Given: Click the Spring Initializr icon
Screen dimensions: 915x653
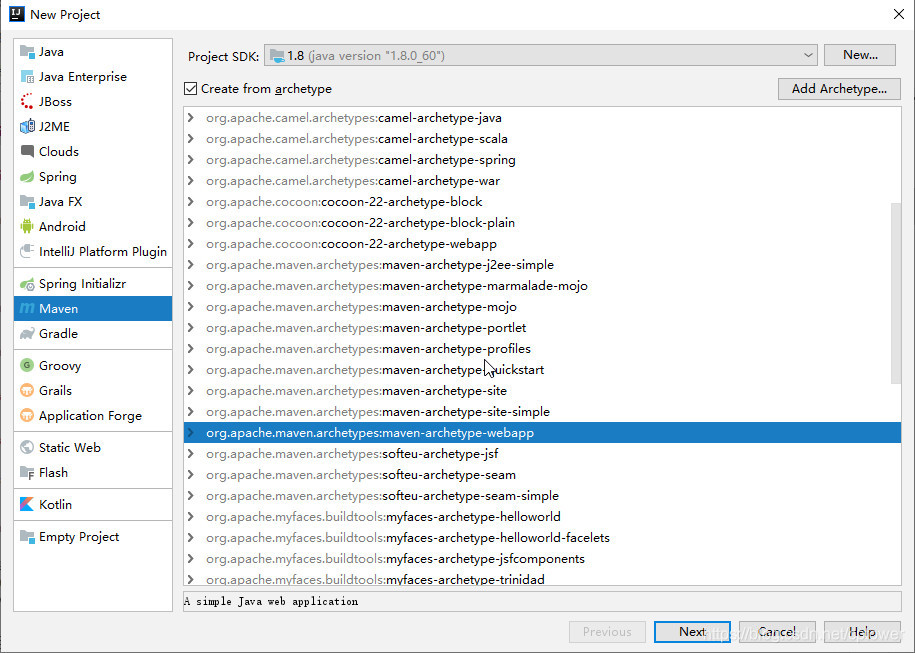Looking at the screenshot, I should [27, 284].
